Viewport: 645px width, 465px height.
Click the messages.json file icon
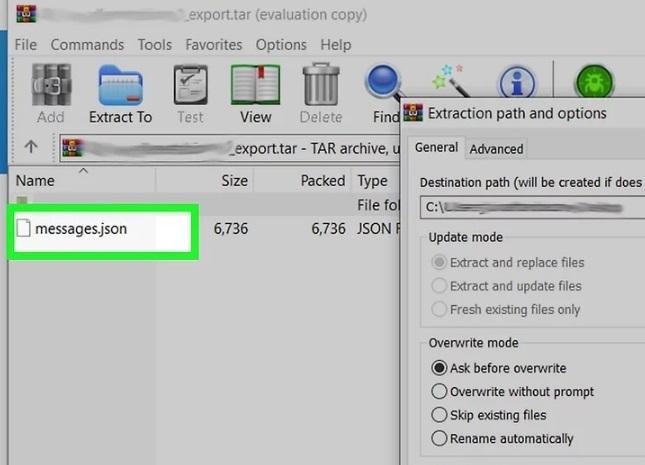23,228
